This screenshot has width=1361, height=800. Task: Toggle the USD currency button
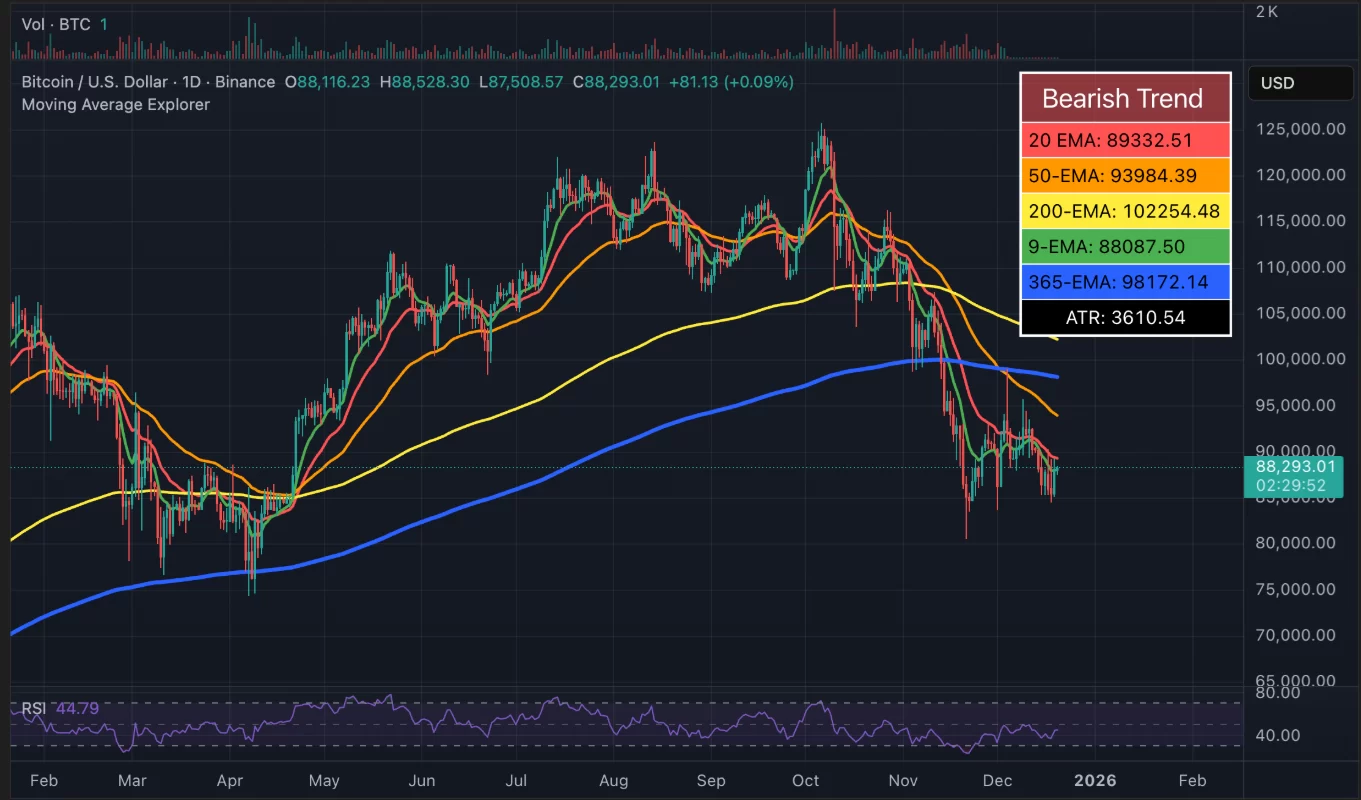point(1300,83)
